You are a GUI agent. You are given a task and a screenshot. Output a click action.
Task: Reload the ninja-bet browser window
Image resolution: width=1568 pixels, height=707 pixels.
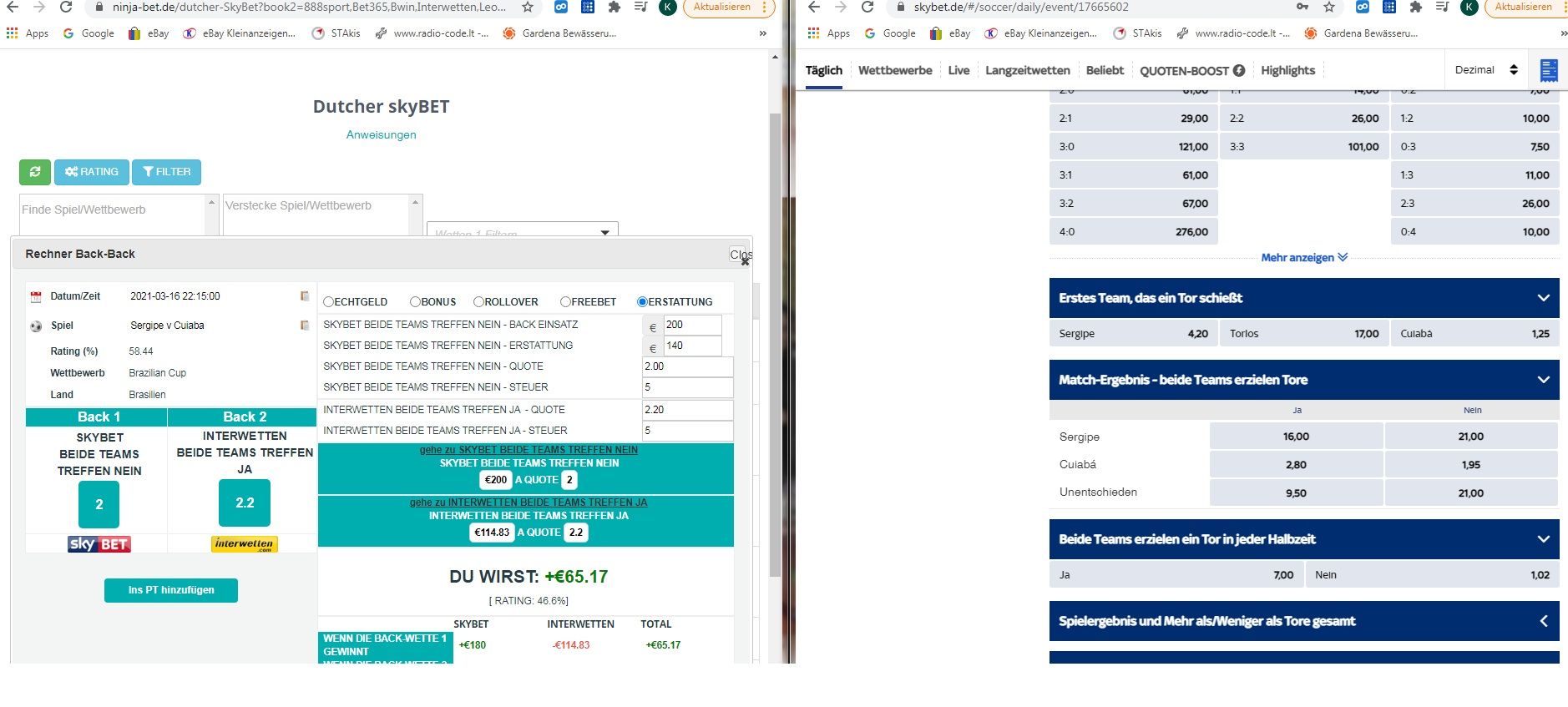coord(66,7)
